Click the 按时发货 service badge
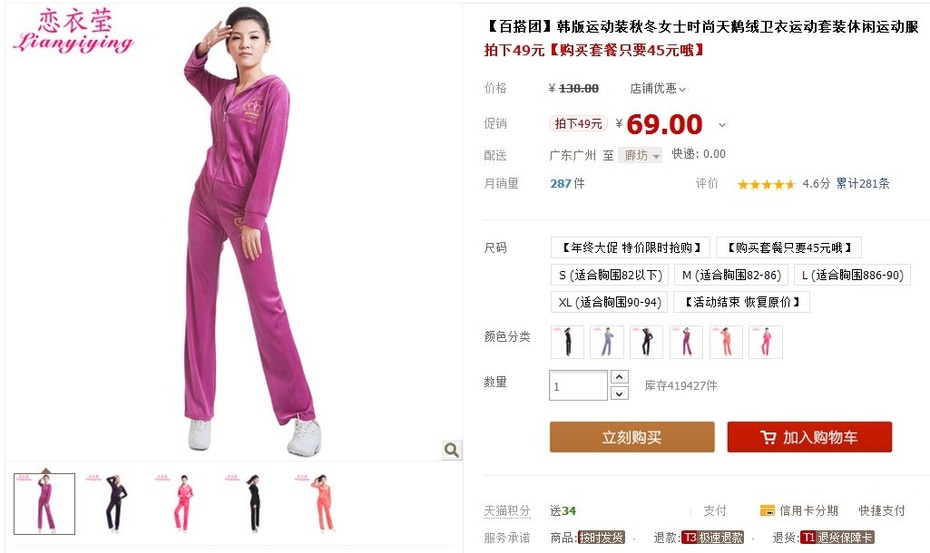The height and width of the screenshot is (553, 930). [600, 538]
